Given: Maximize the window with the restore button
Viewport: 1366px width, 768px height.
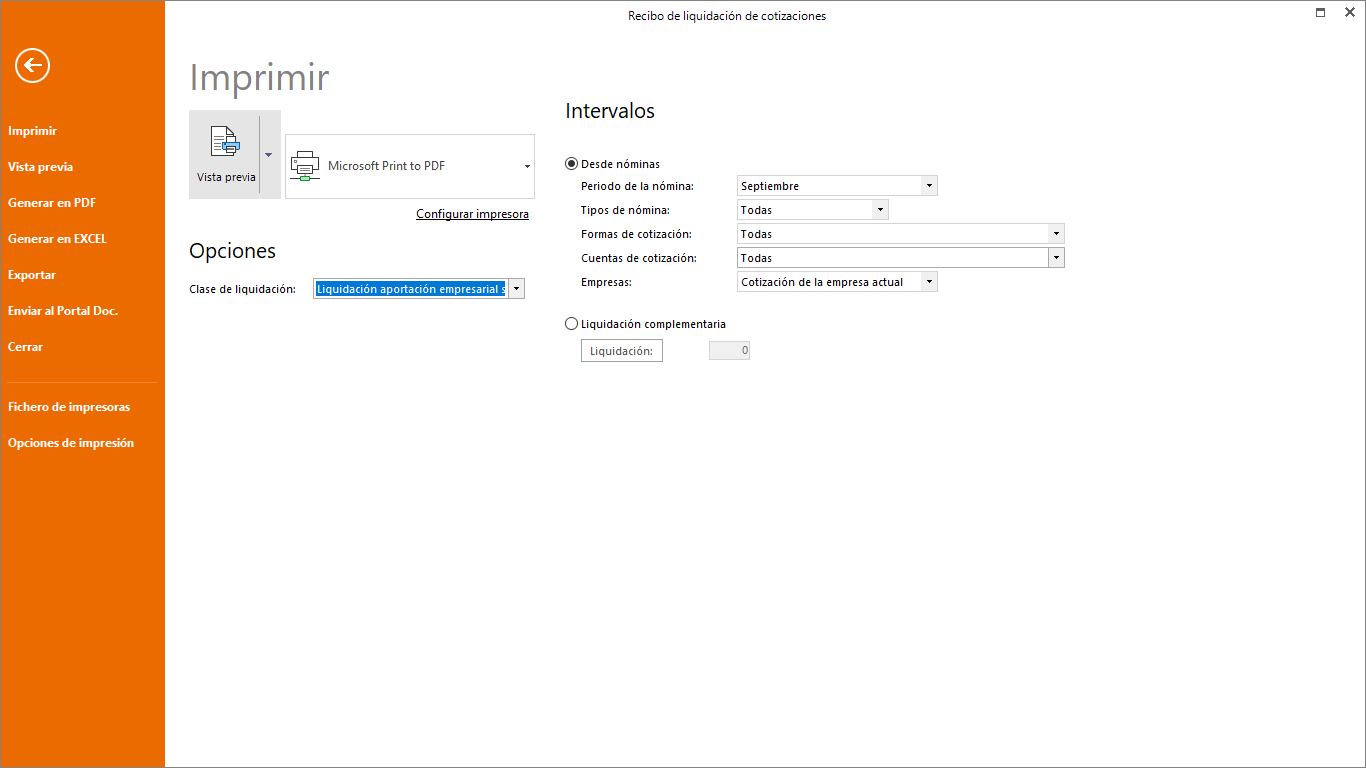Looking at the screenshot, I should tap(1320, 12).
